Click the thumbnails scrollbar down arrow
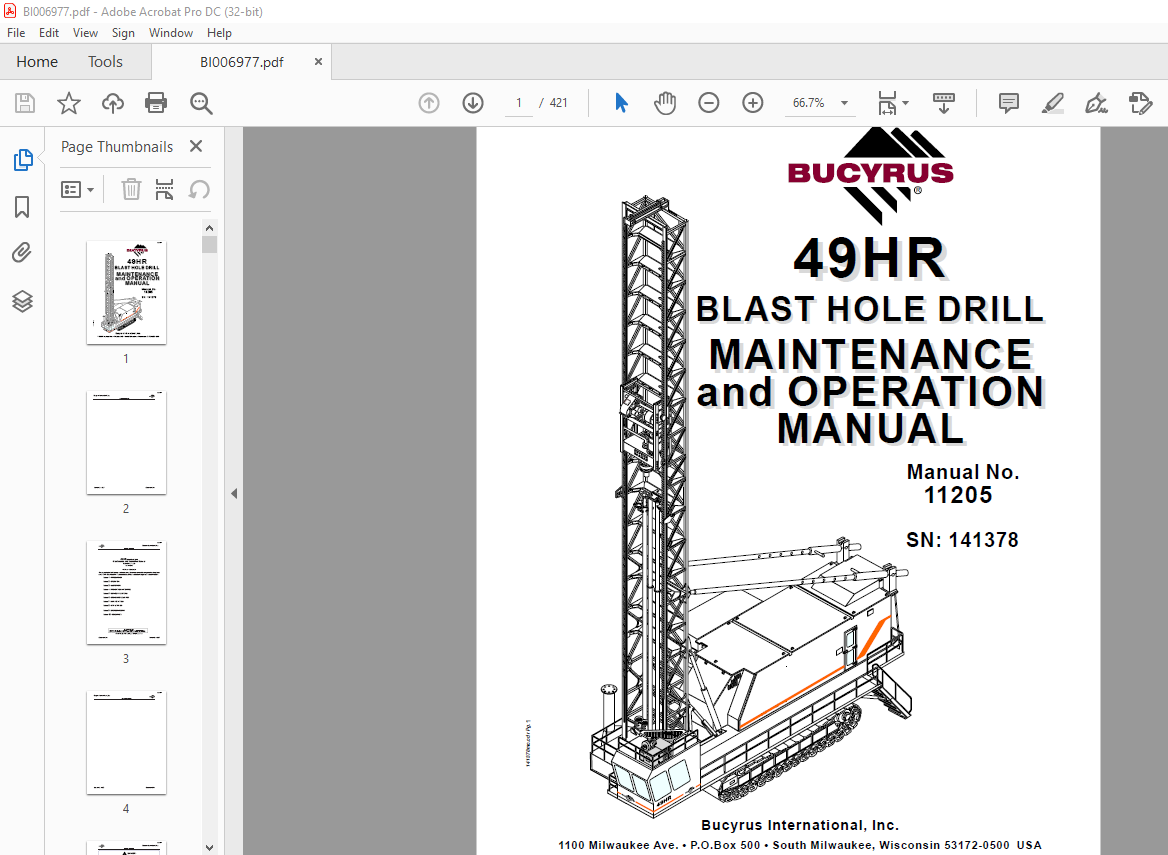The height and width of the screenshot is (855, 1168). [209, 848]
